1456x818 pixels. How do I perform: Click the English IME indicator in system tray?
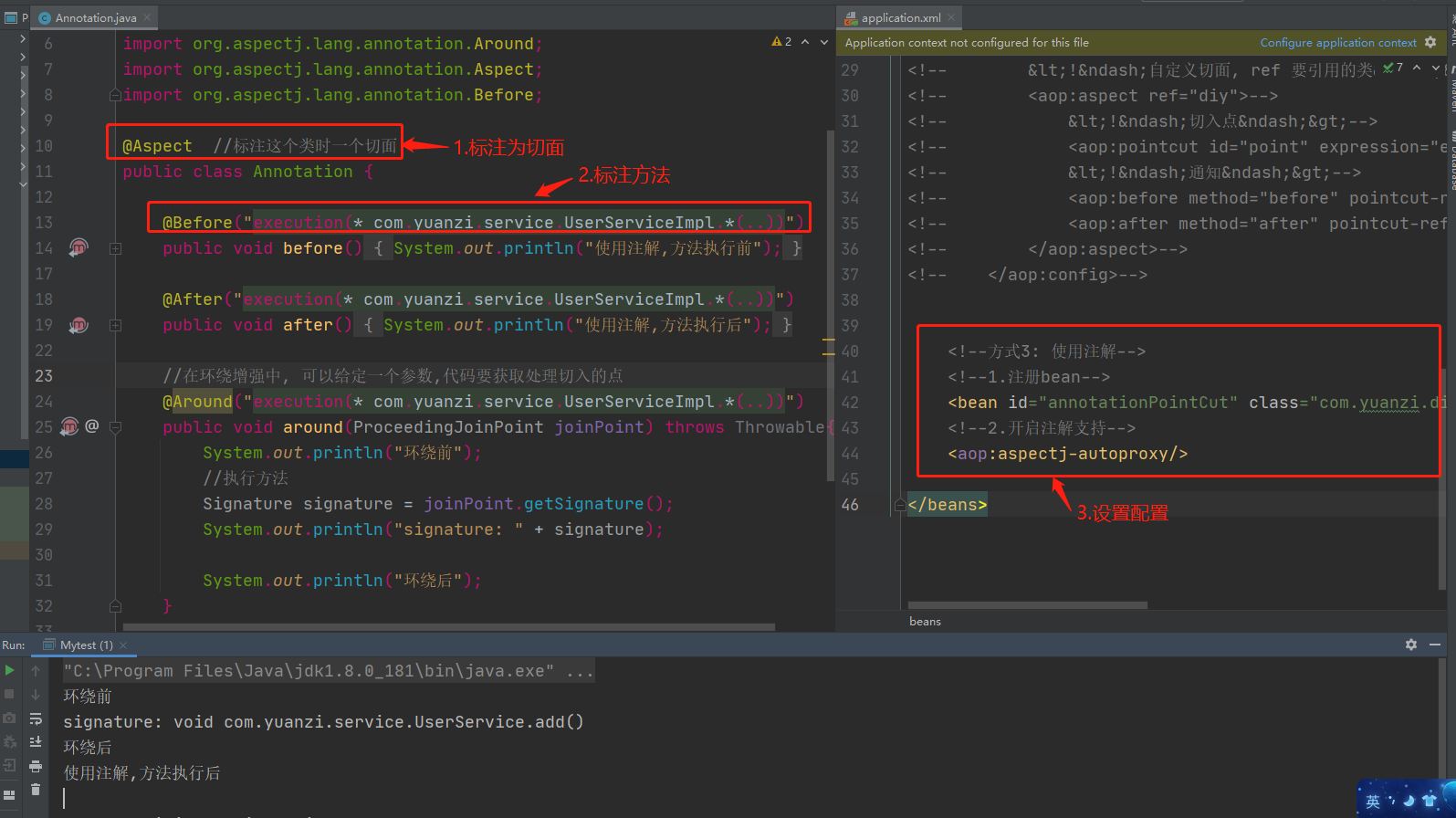(x=1373, y=802)
